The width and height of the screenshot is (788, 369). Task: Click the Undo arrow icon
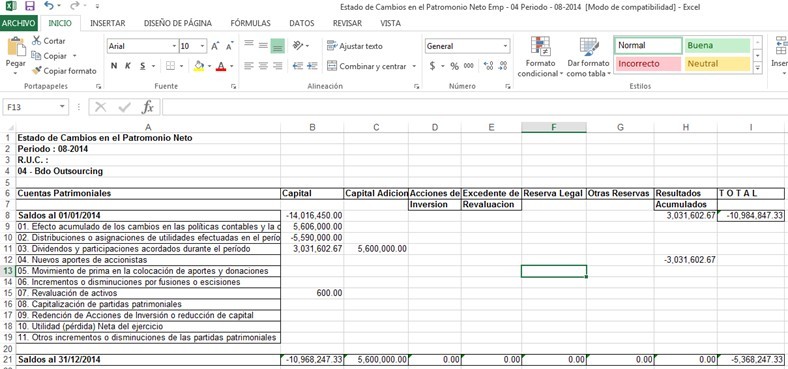point(49,7)
